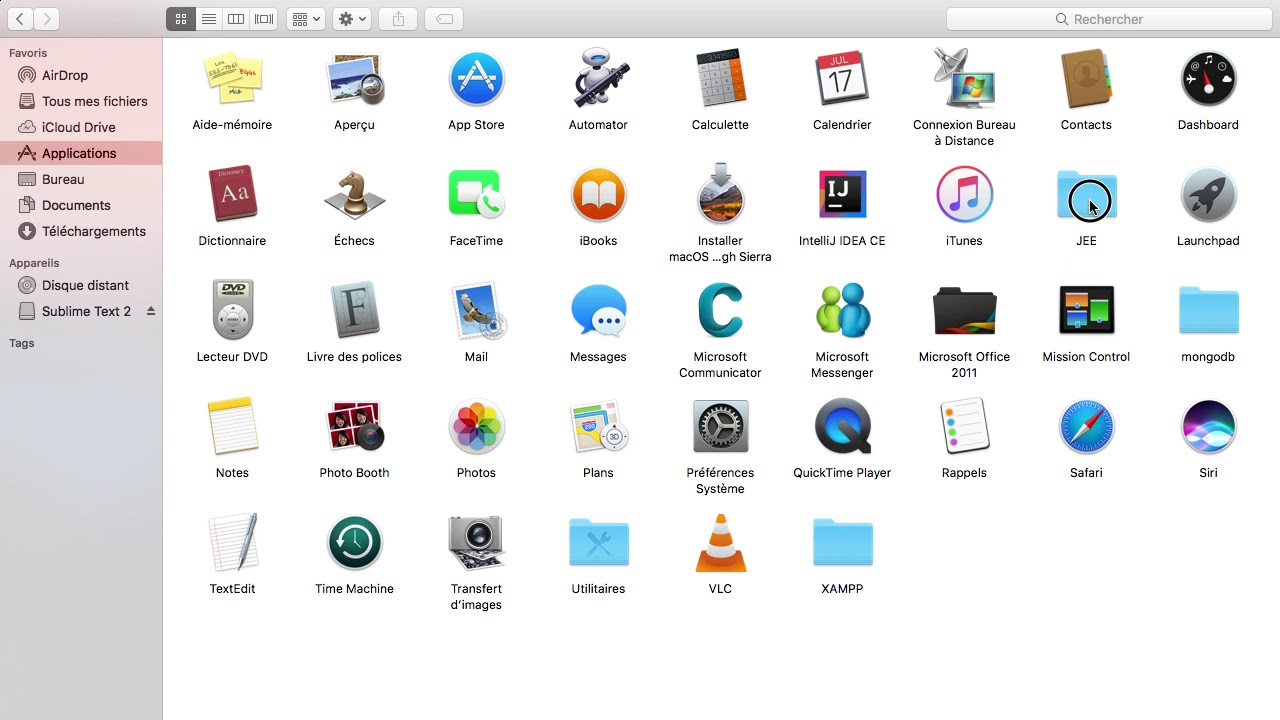Click the Mission Control icon

click(x=1086, y=311)
